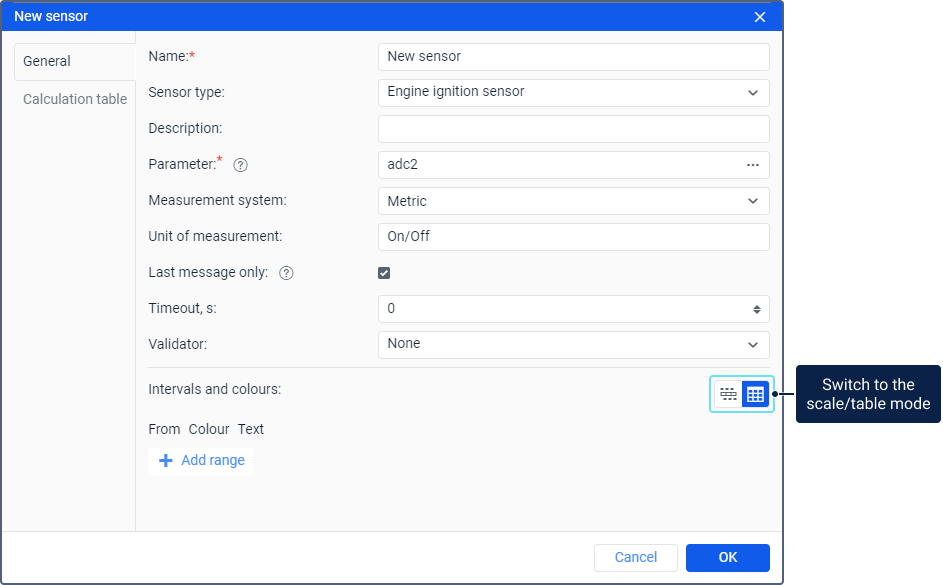Click the Add range link
The height and width of the screenshot is (585, 943).
point(213,461)
